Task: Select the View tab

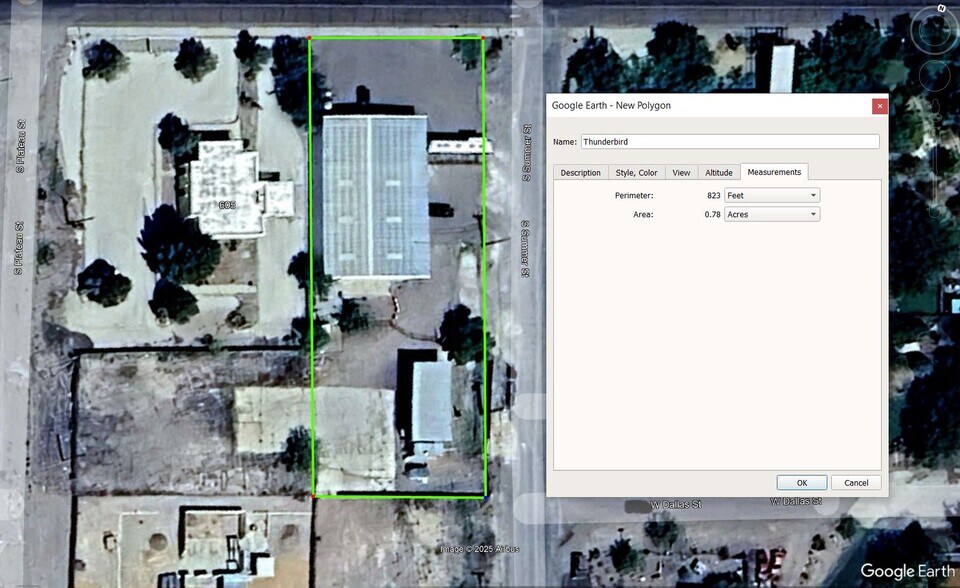Action: click(681, 172)
